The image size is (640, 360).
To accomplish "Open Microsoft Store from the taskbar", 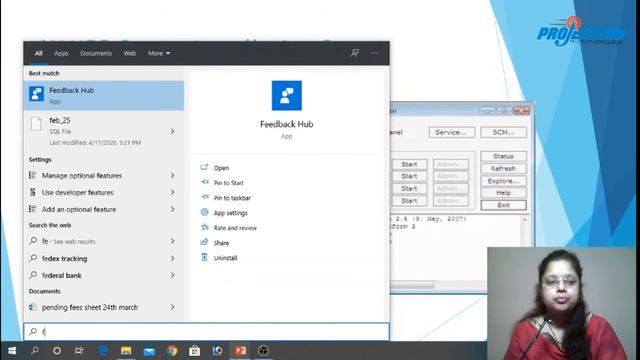I will tap(194, 351).
